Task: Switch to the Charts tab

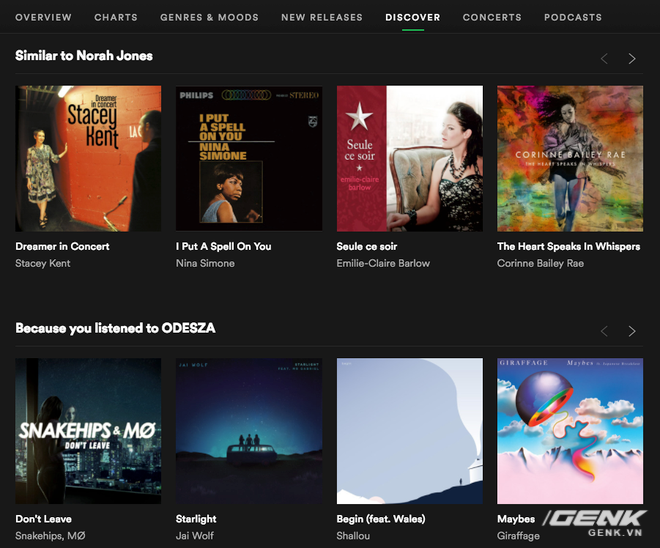Action: 116,17
